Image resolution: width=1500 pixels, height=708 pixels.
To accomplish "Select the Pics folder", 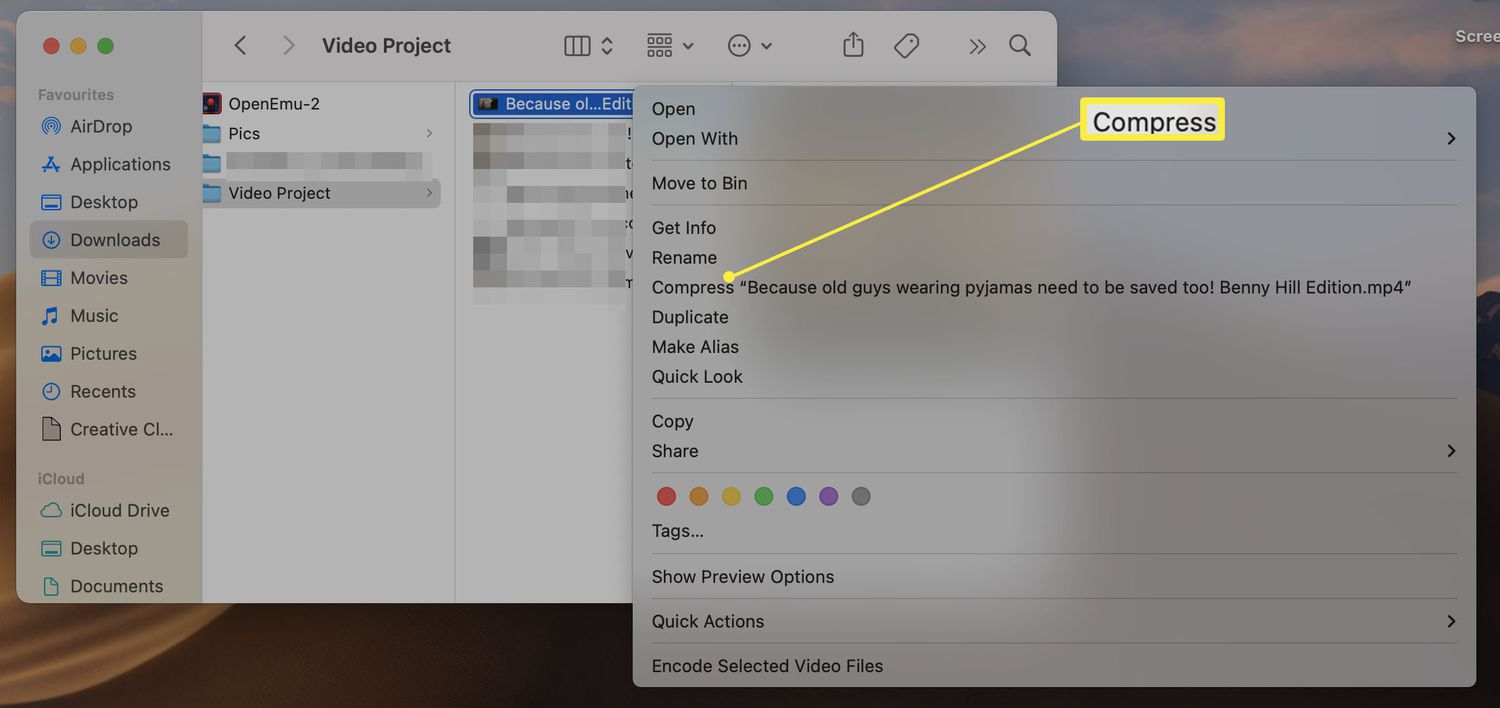I will [x=244, y=133].
